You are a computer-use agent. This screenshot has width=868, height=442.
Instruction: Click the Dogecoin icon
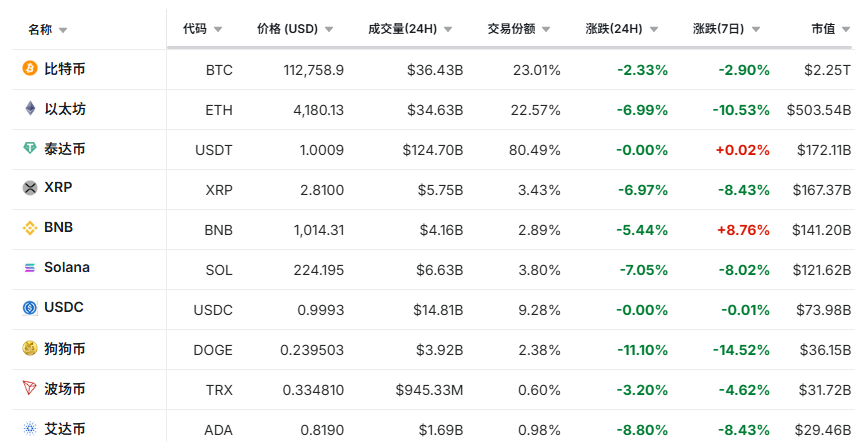pyautogui.click(x=30, y=349)
